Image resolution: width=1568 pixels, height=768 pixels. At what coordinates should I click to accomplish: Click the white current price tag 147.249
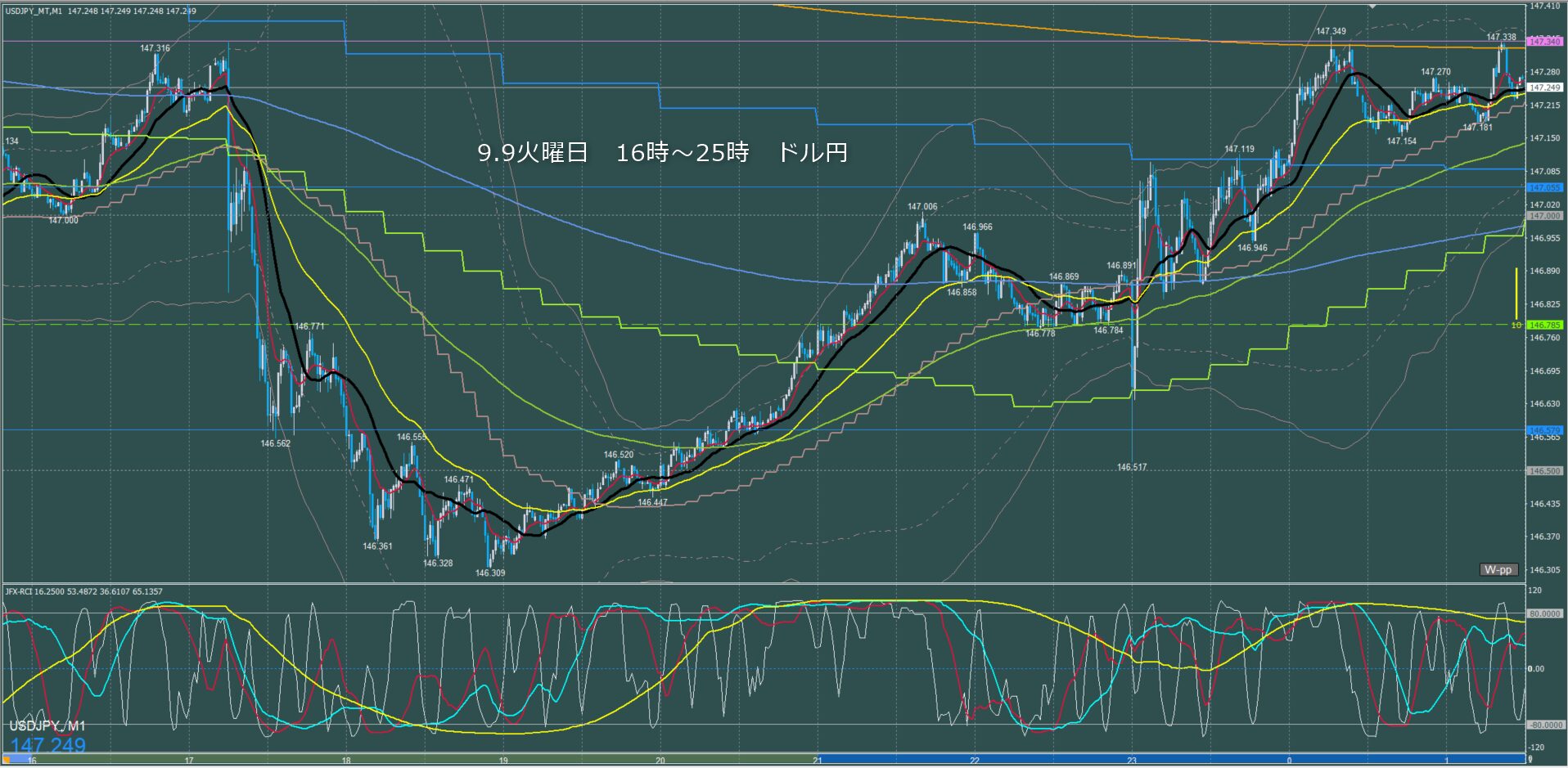[x=1544, y=88]
